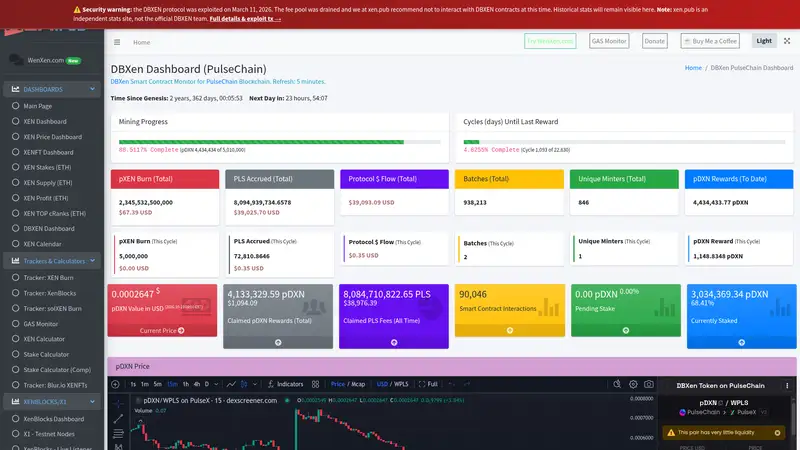Image resolution: width=800 pixels, height=450 pixels.
Task: Open the timeframe dropdown after D
Action: [x=216, y=384]
